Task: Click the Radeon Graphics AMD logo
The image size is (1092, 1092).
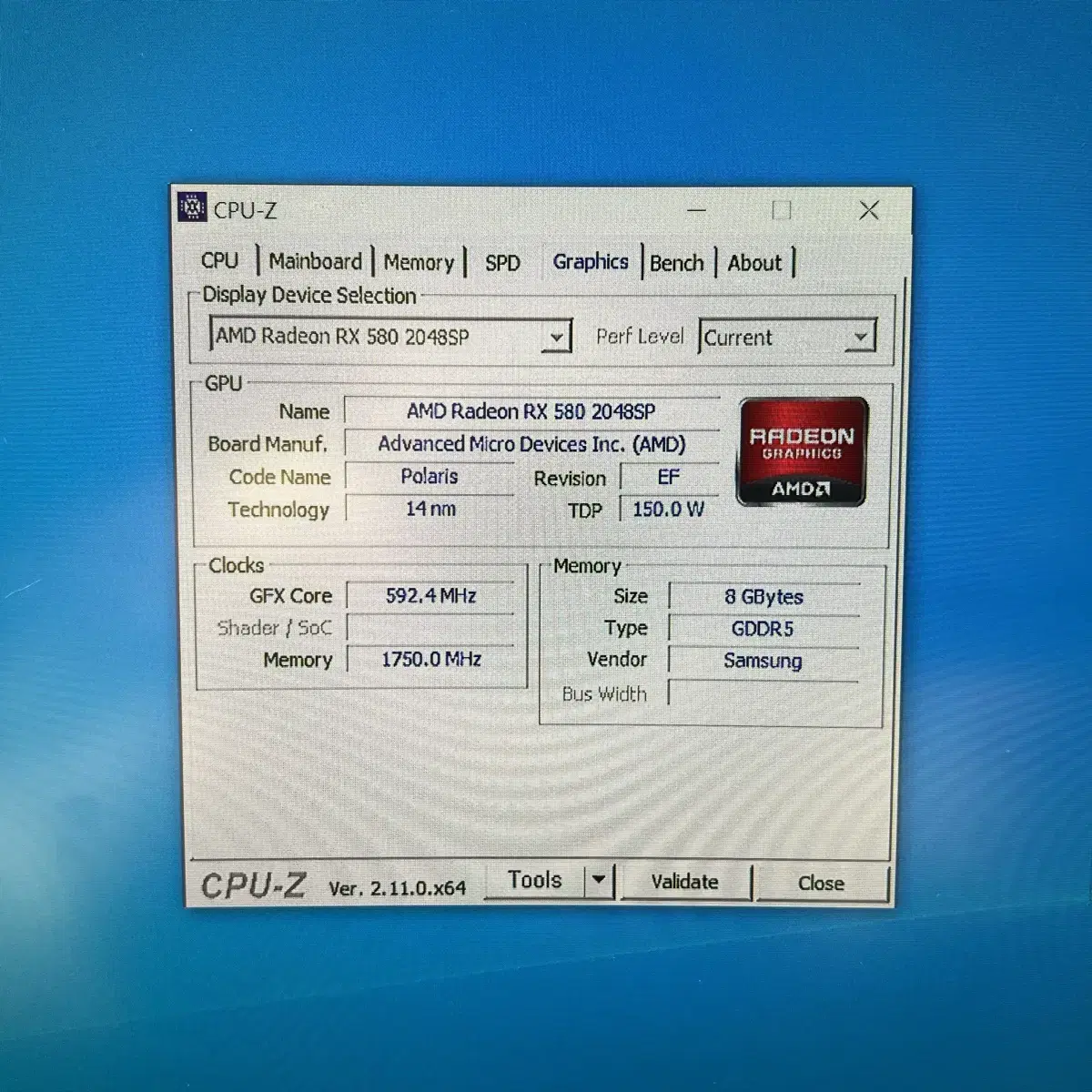Action: [802, 451]
